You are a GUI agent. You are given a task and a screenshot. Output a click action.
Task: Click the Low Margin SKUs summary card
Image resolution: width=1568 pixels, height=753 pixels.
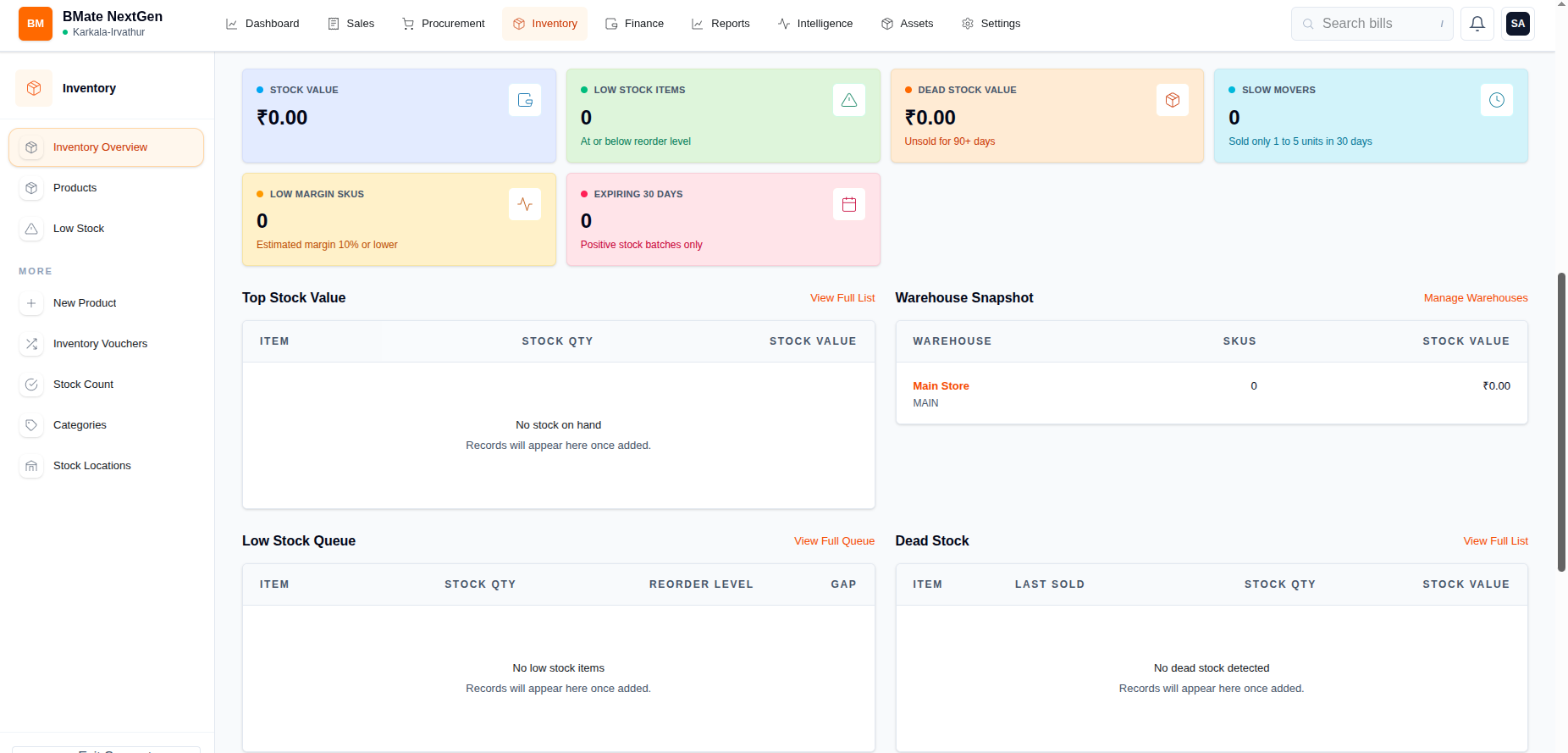399,219
